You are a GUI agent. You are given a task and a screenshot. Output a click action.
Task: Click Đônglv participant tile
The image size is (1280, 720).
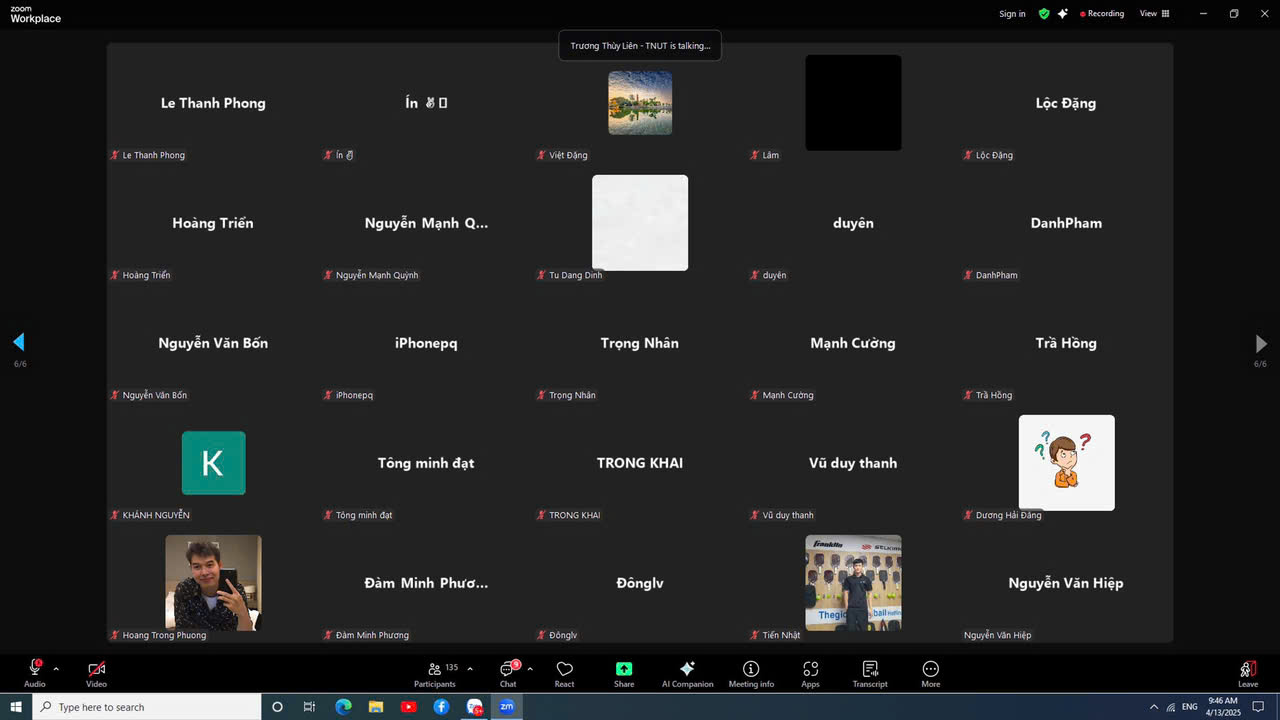point(640,583)
